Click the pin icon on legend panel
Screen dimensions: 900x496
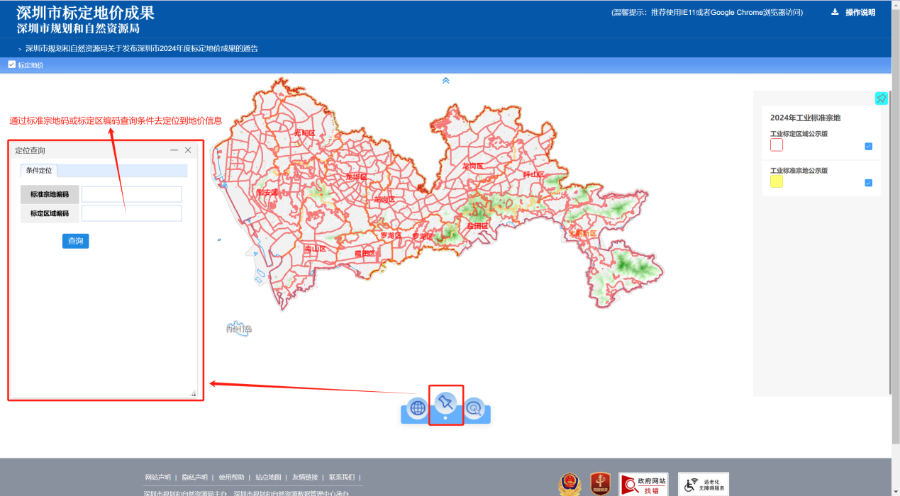tap(881, 98)
